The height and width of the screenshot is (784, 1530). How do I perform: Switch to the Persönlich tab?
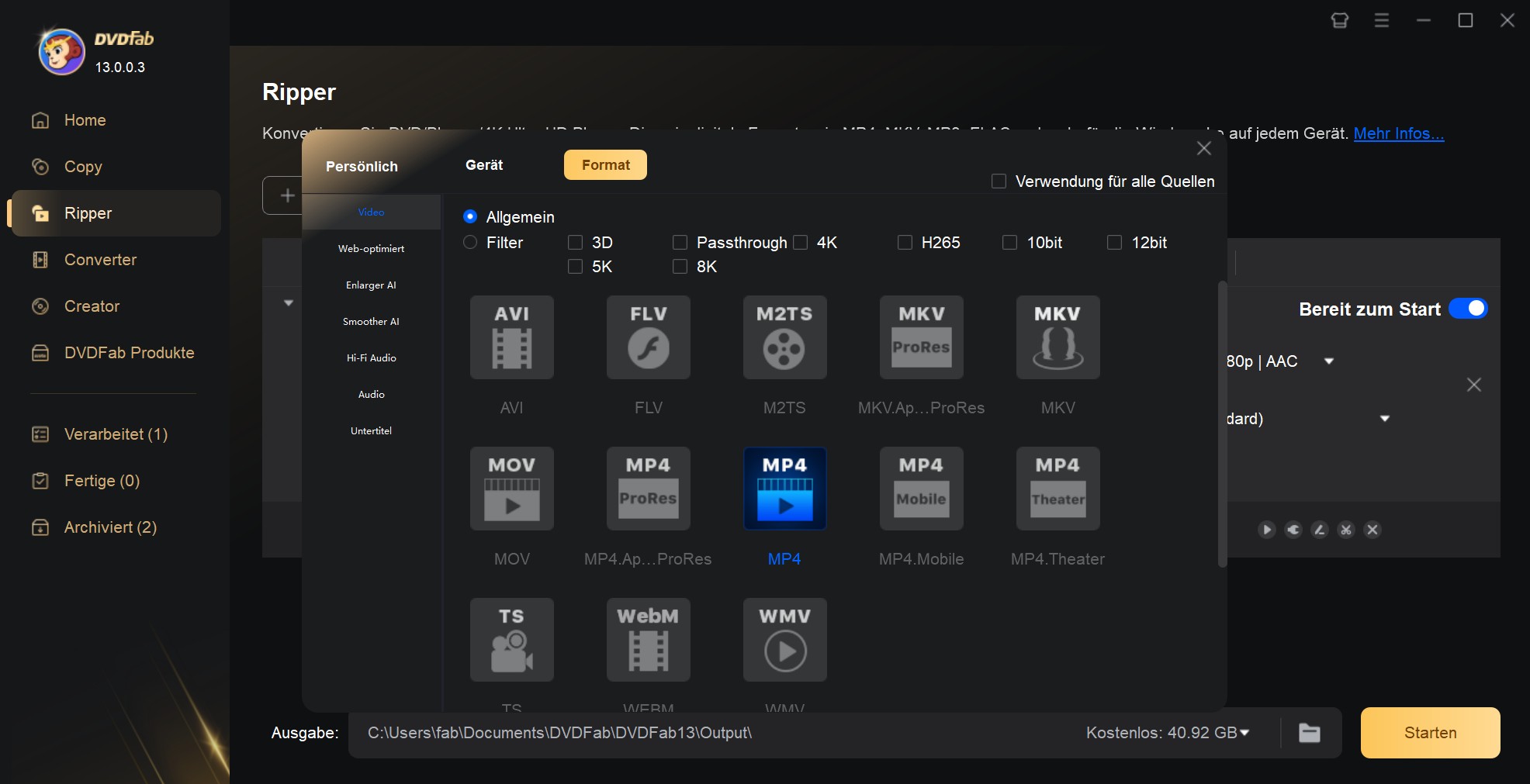tap(362, 167)
